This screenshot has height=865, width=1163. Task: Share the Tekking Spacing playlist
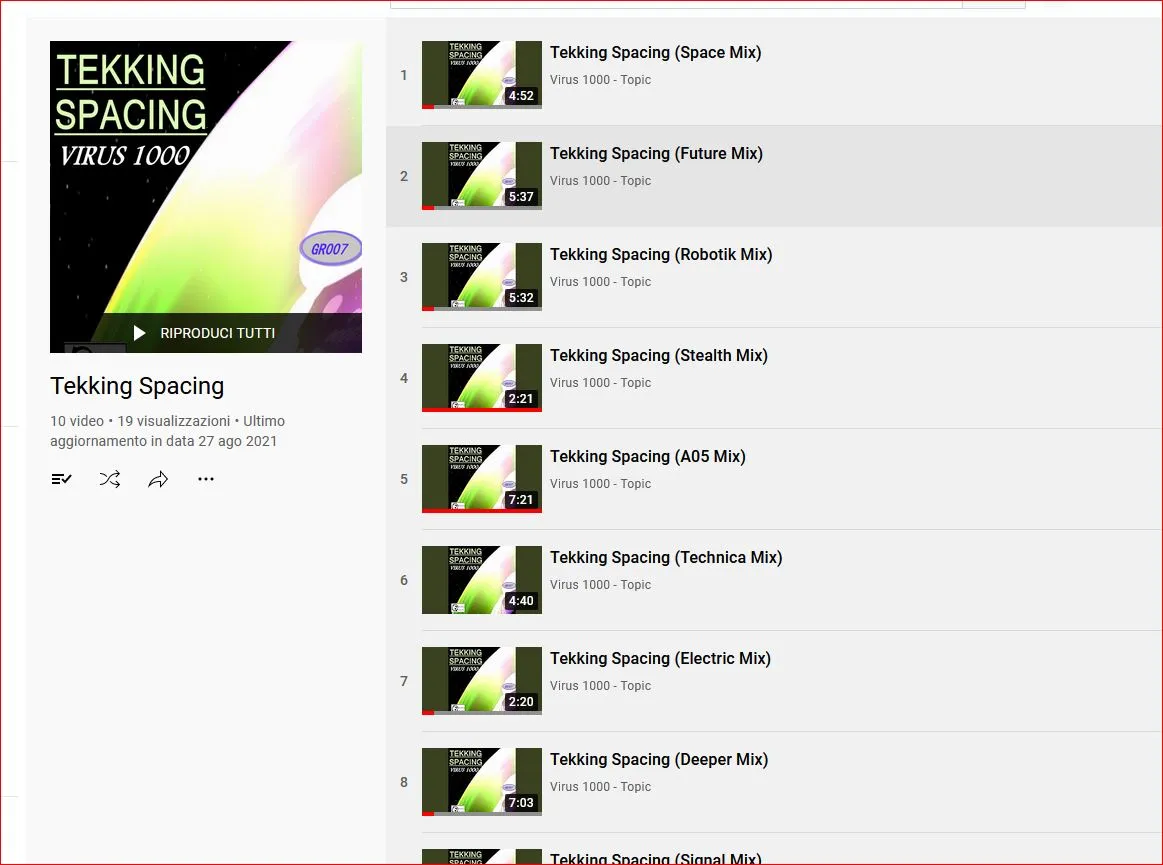coord(158,479)
